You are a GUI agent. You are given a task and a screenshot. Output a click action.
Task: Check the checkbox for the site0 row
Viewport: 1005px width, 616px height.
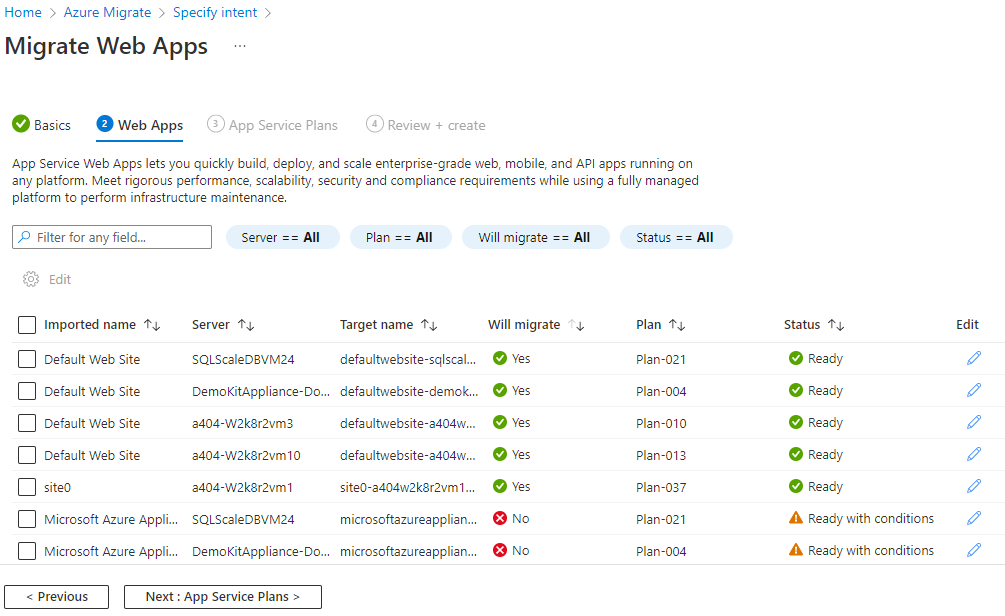tap(26, 486)
